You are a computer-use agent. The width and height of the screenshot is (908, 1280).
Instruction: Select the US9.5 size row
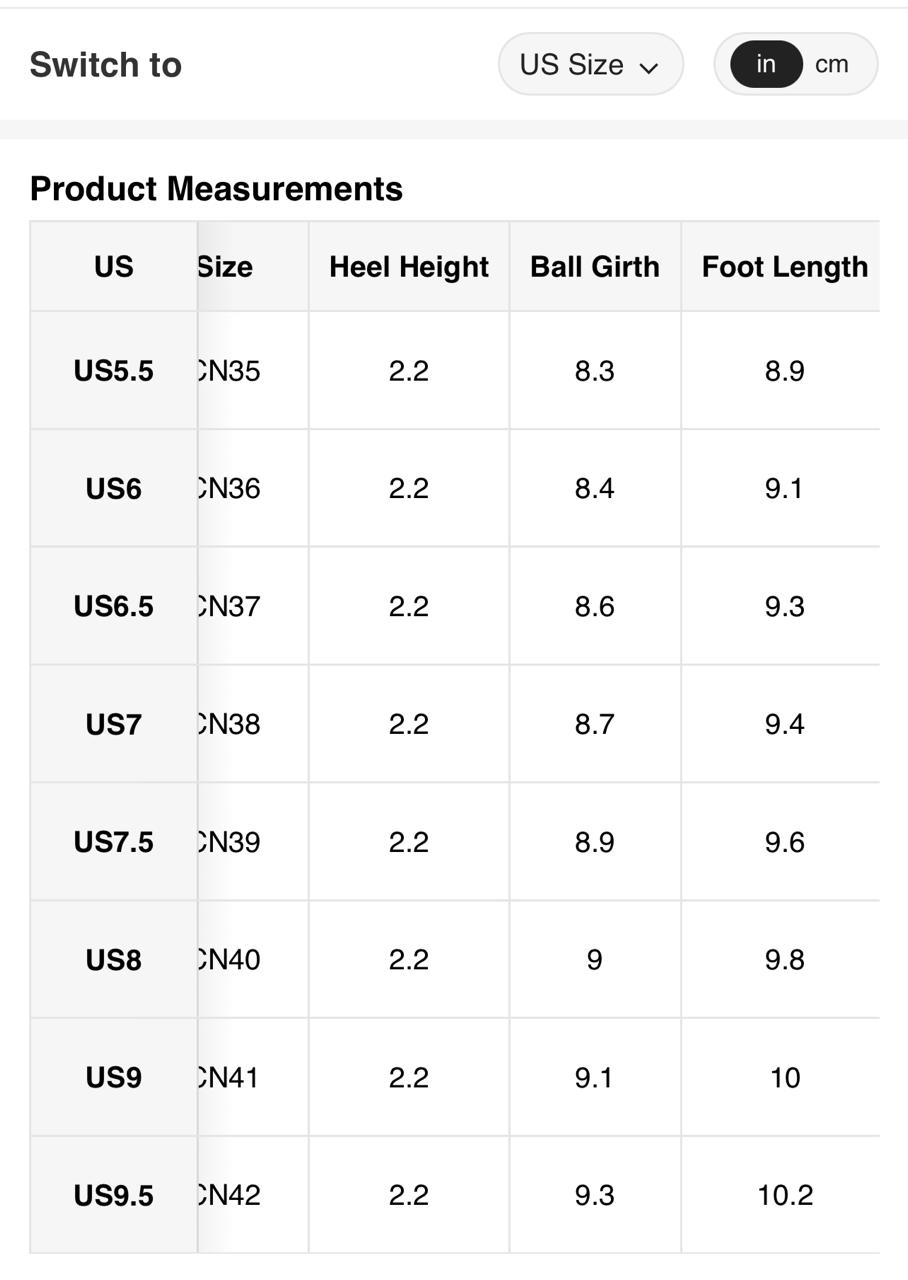click(114, 1195)
